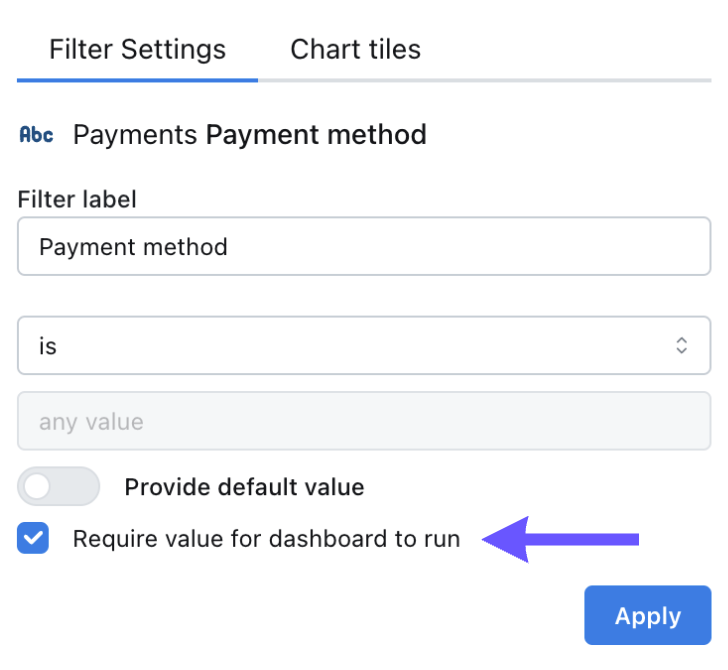The image size is (728, 670).
Task: Click the 'Payments Payment method' field heading
Action: click(x=250, y=135)
